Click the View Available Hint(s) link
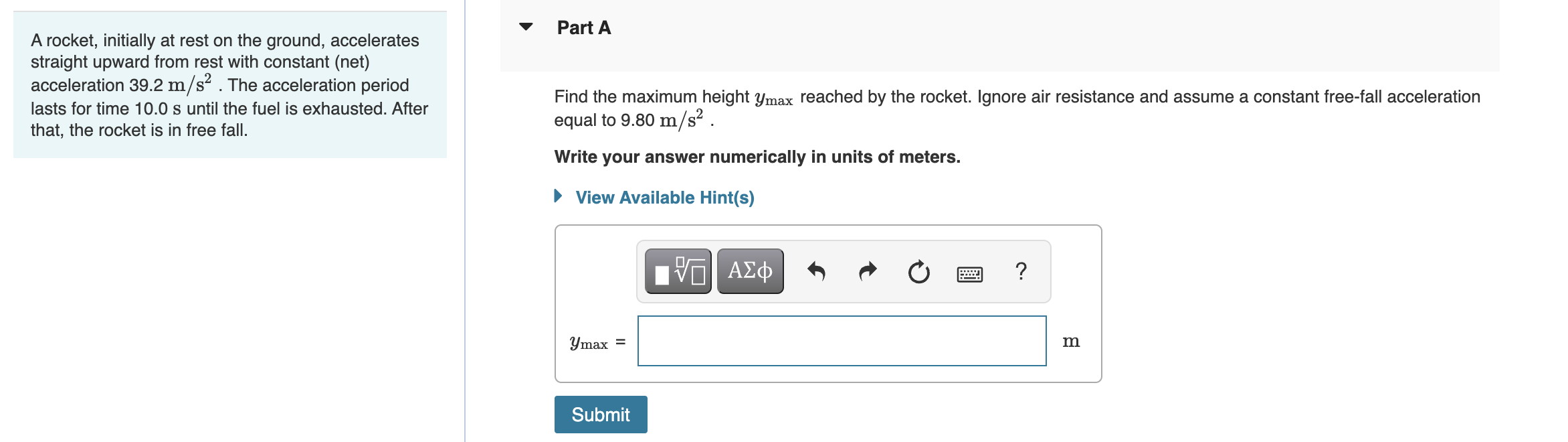 664,197
